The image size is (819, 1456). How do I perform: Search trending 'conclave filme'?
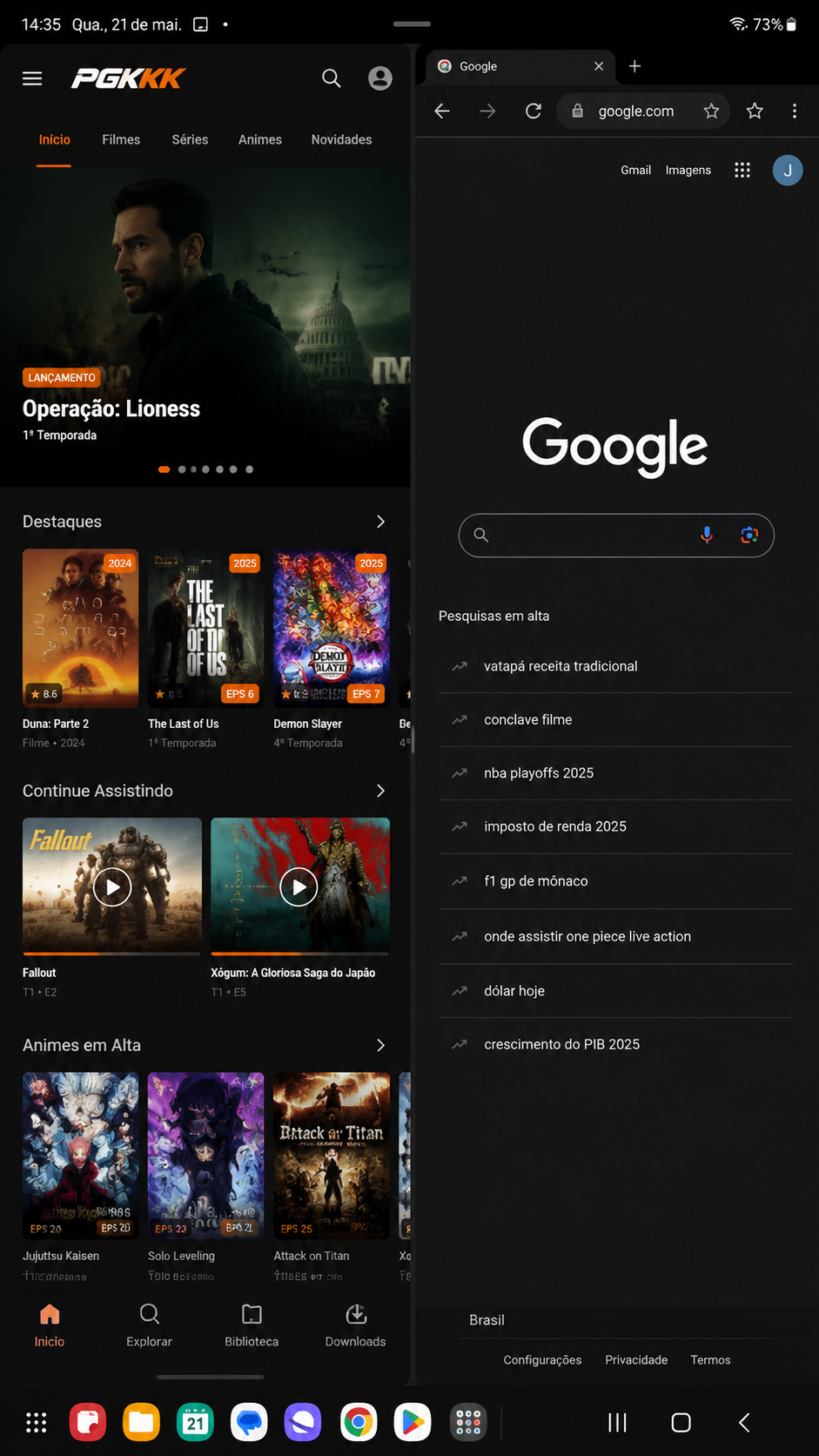(616, 719)
